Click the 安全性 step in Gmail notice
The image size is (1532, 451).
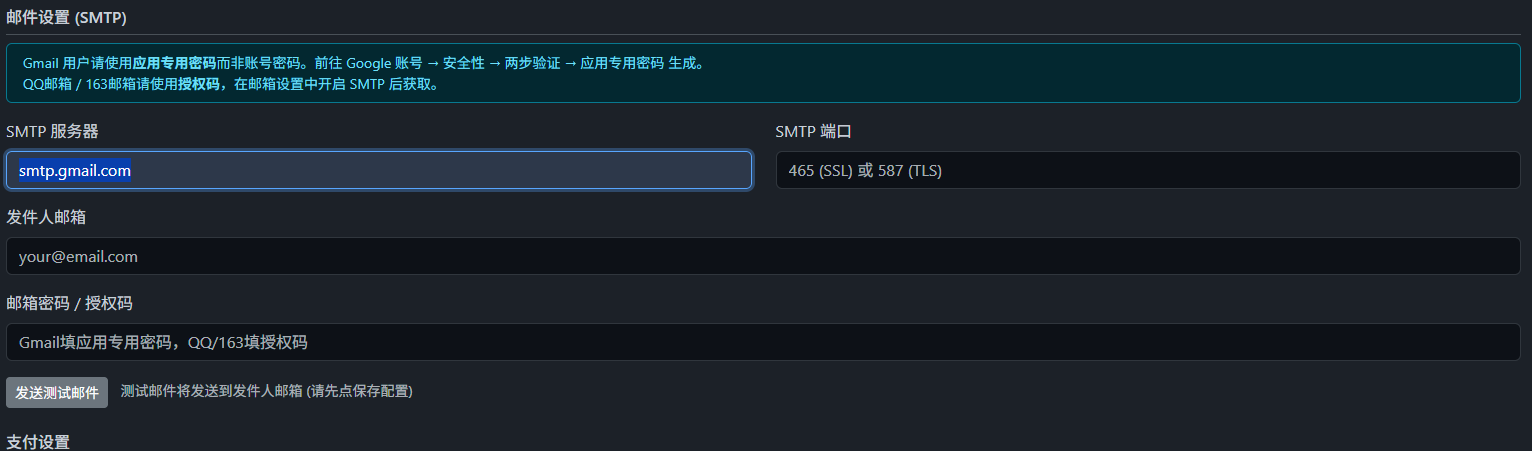(x=464, y=63)
